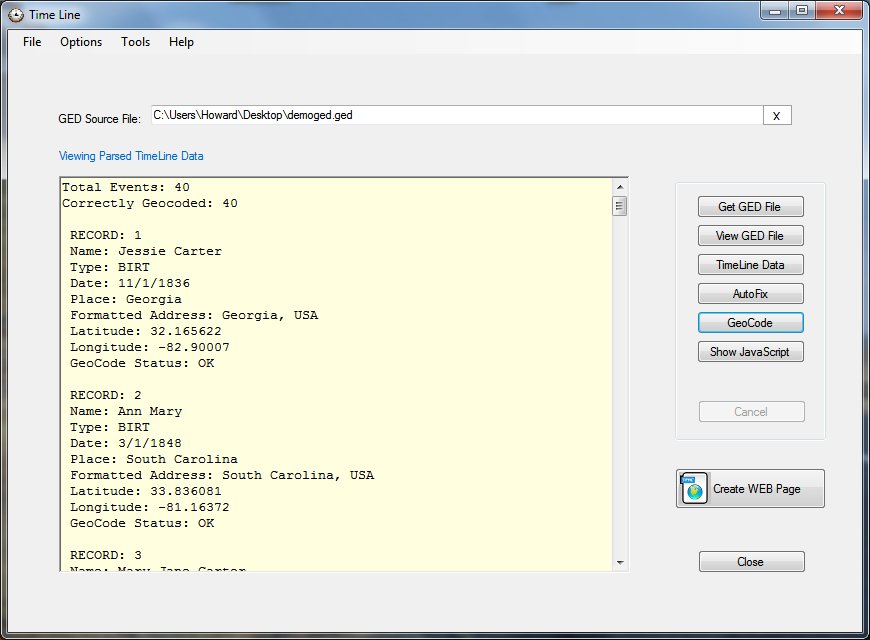Click the Get GED File button
The width and height of the screenshot is (870, 640).
[750, 206]
